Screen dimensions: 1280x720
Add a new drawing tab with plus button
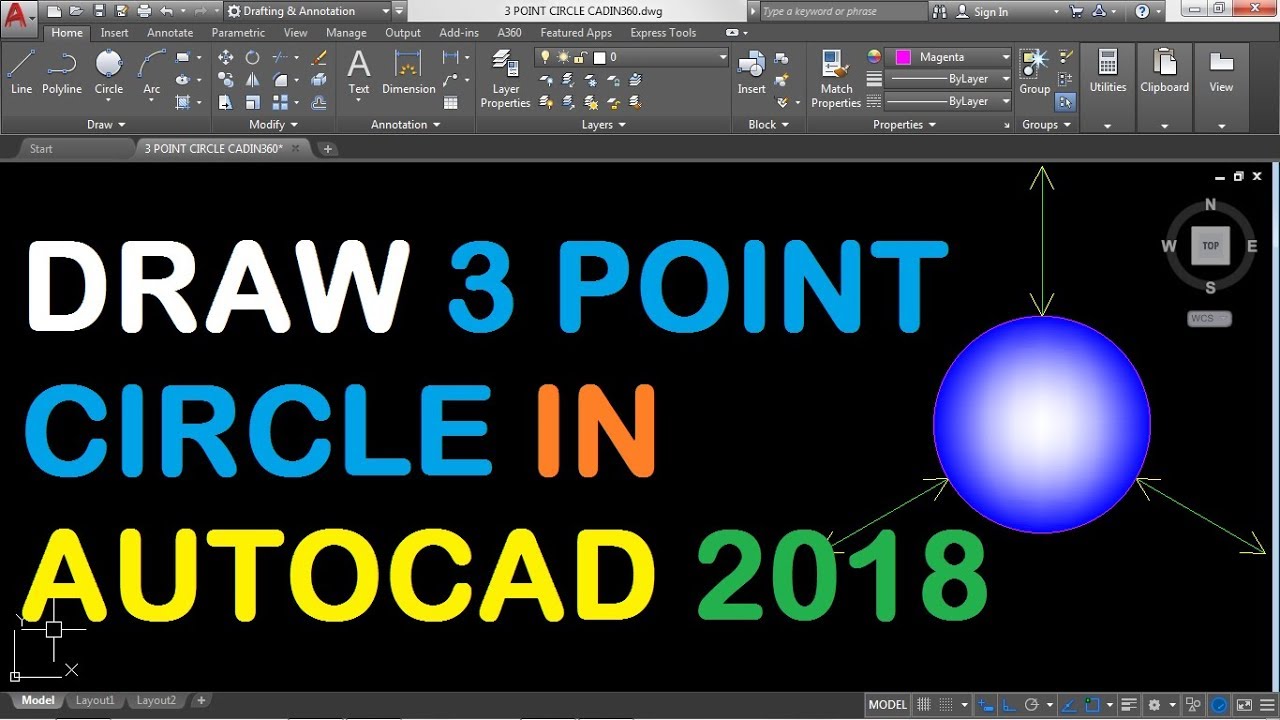coord(327,149)
